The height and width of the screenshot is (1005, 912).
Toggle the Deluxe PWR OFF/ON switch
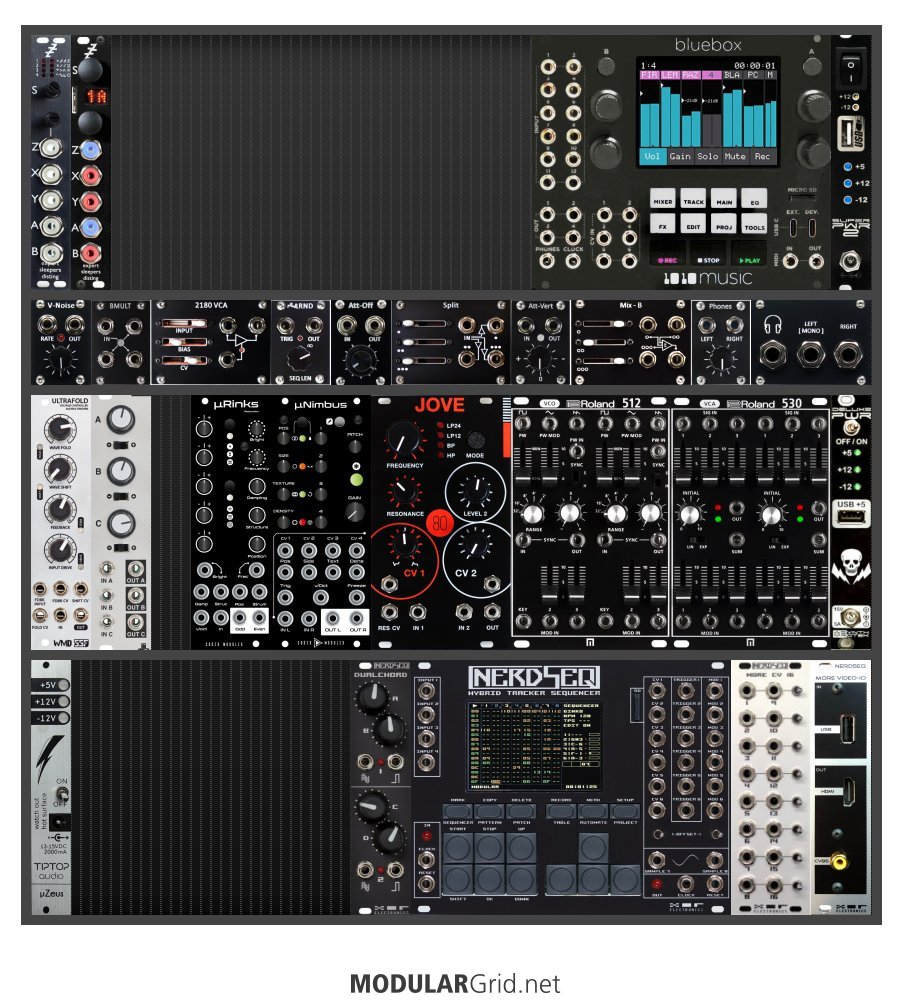tap(850, 428)
